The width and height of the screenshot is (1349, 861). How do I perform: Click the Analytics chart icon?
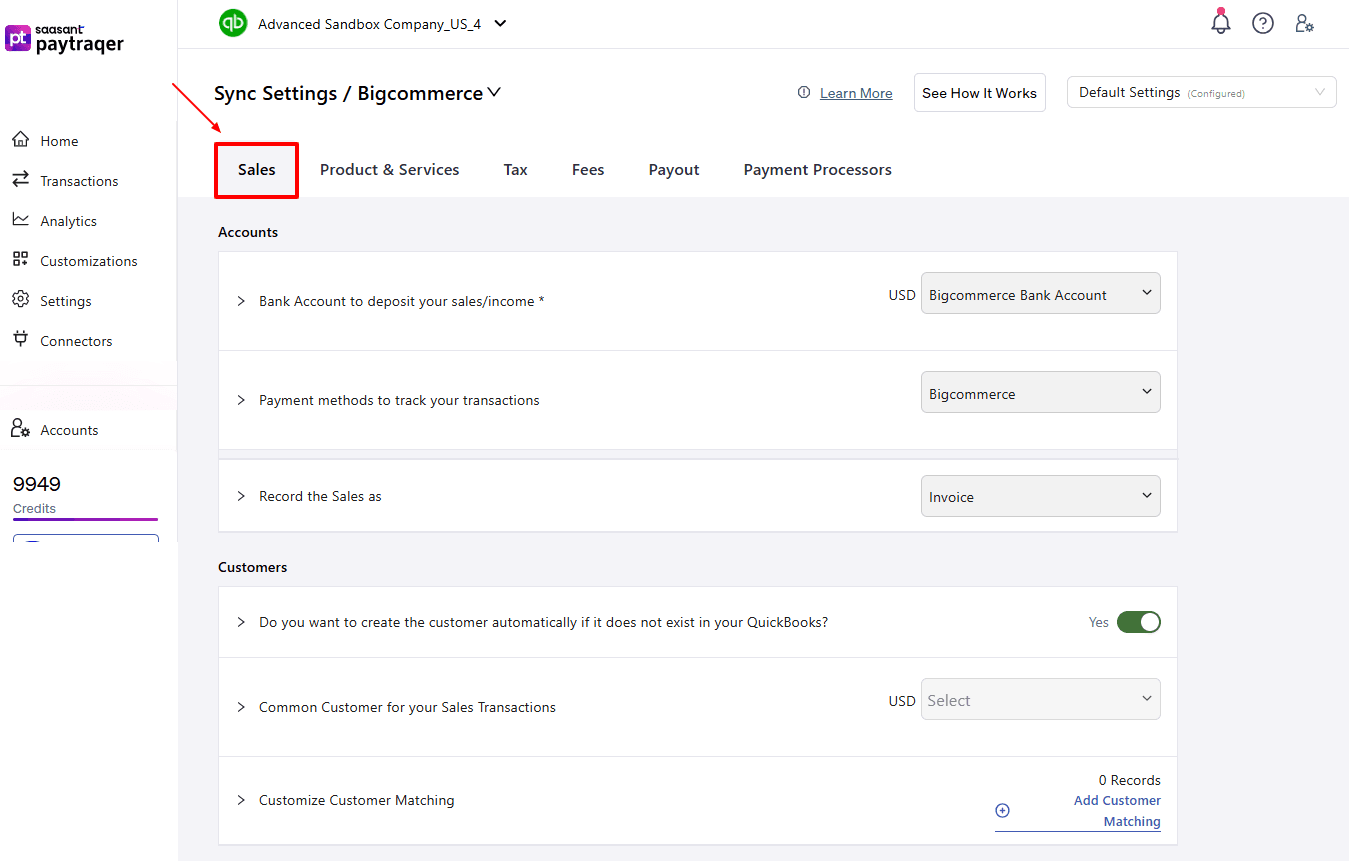(20, 220)
